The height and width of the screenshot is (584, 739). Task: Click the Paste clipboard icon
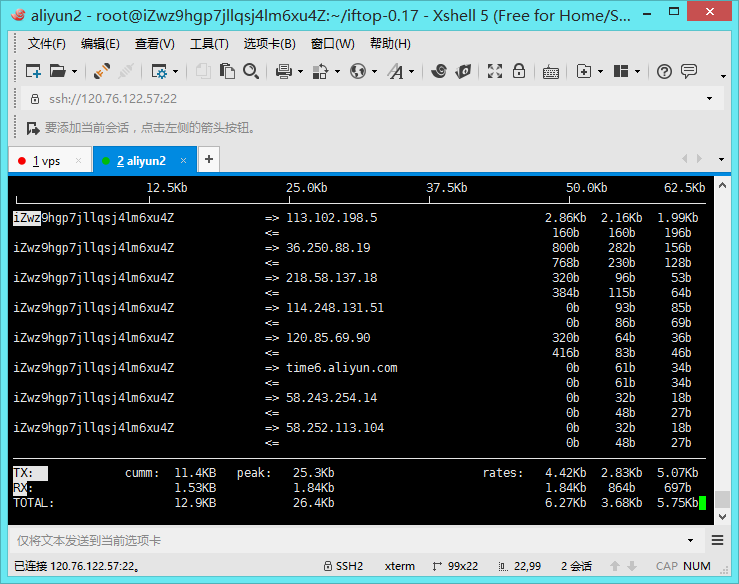click(x=227, y=72)
